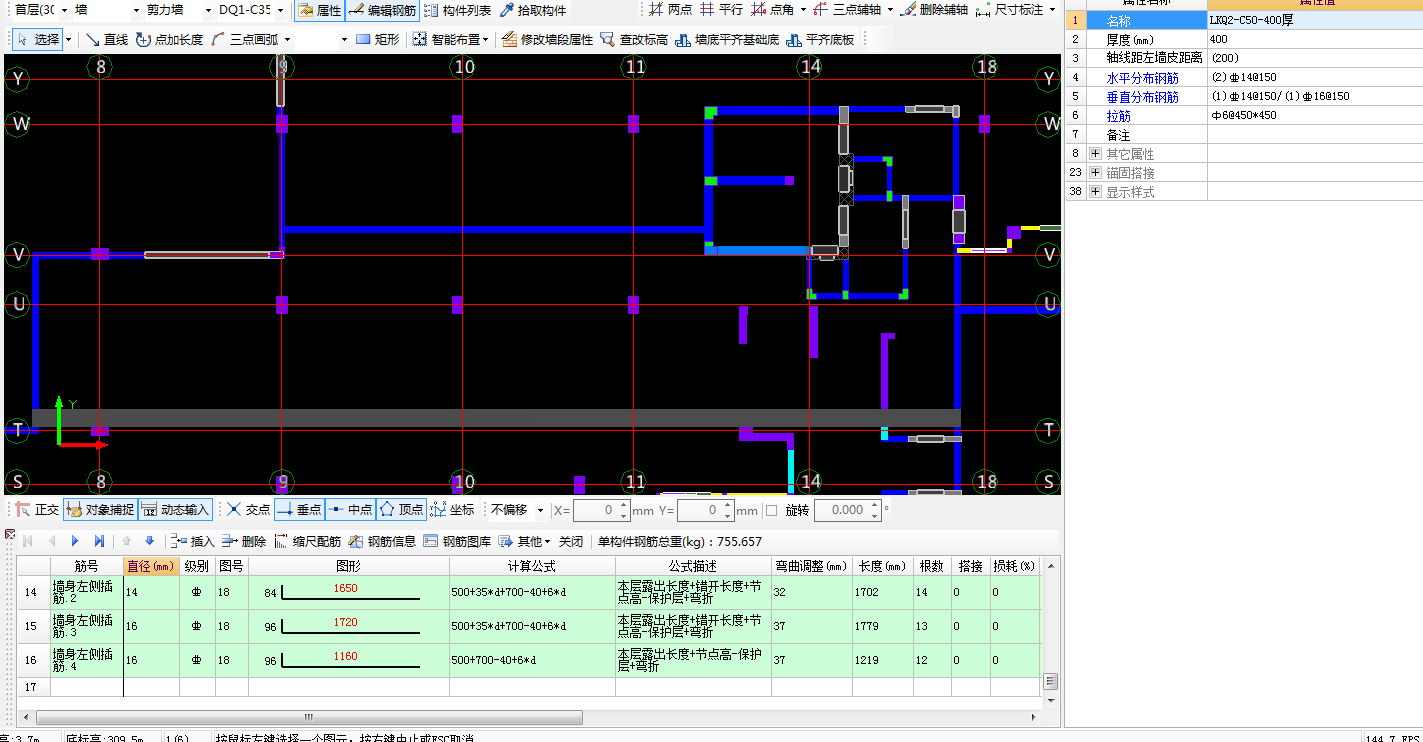Click the 计算公式 column header
Image resolution: width=1423 pixels, height=742 pixels.
coord(532,566)
